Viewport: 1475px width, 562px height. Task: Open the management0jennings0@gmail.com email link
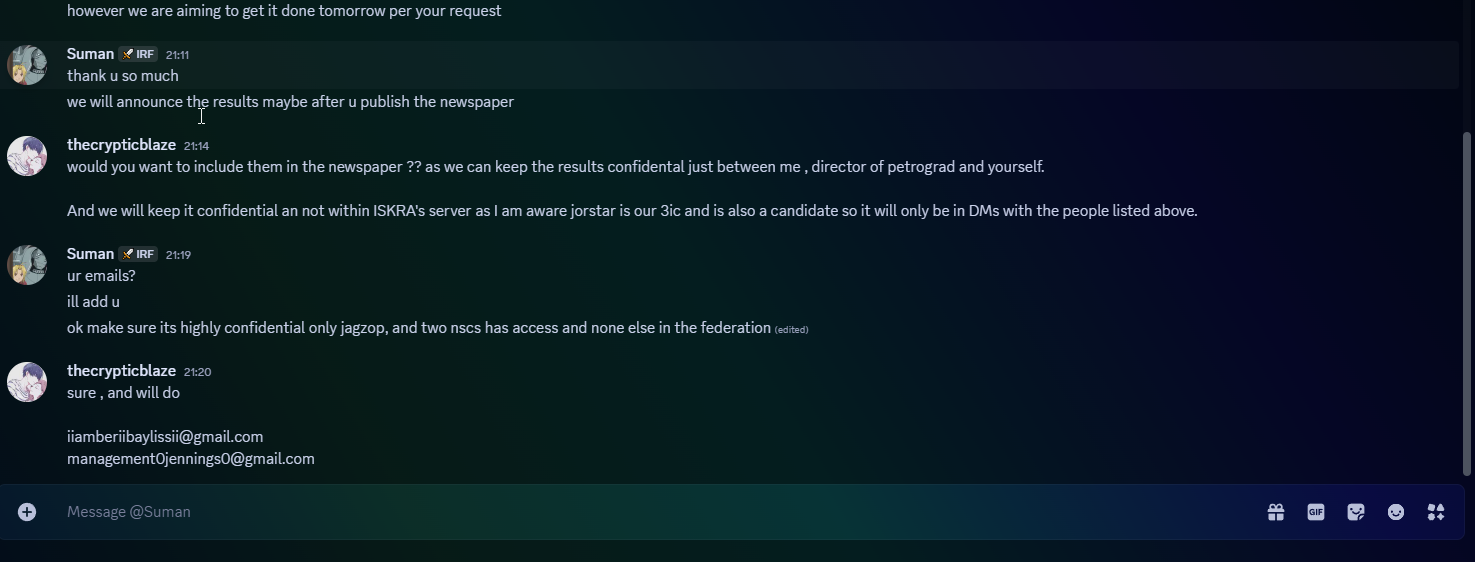tap(191, 459)
